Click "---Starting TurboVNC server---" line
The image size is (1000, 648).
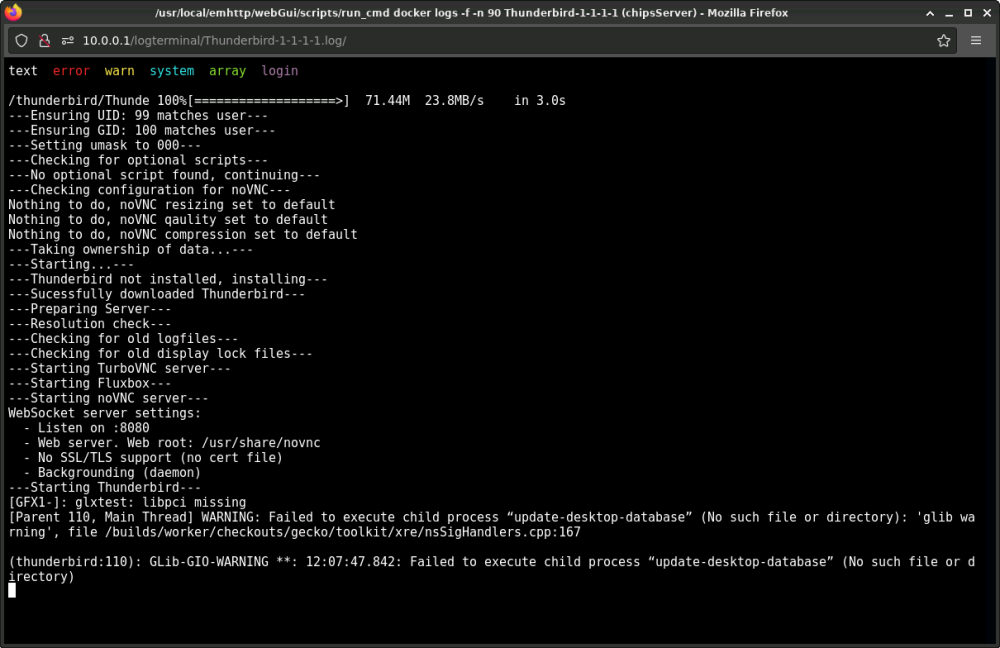point(119,369)
